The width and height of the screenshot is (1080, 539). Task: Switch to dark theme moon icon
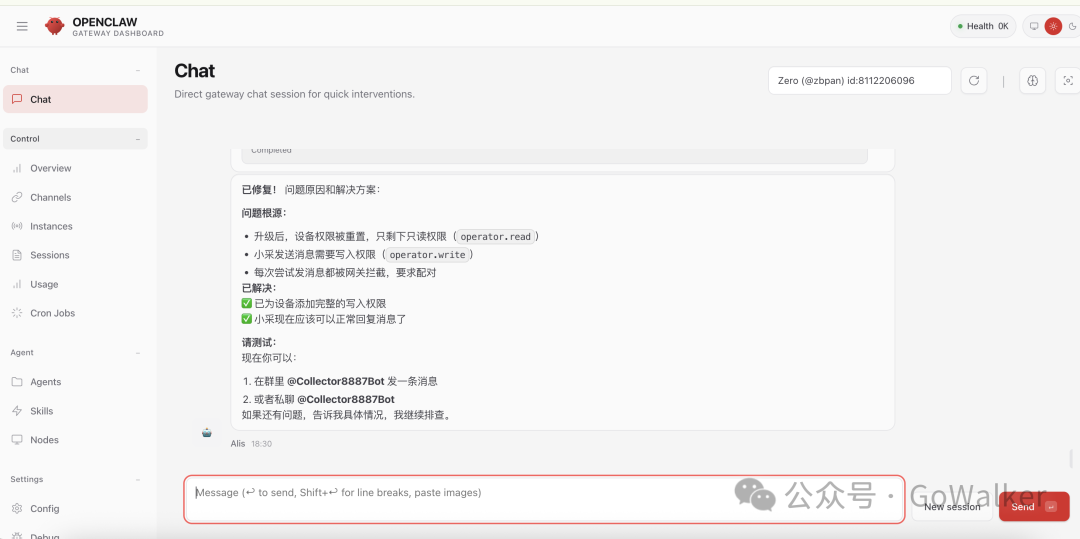(1072, 26)
